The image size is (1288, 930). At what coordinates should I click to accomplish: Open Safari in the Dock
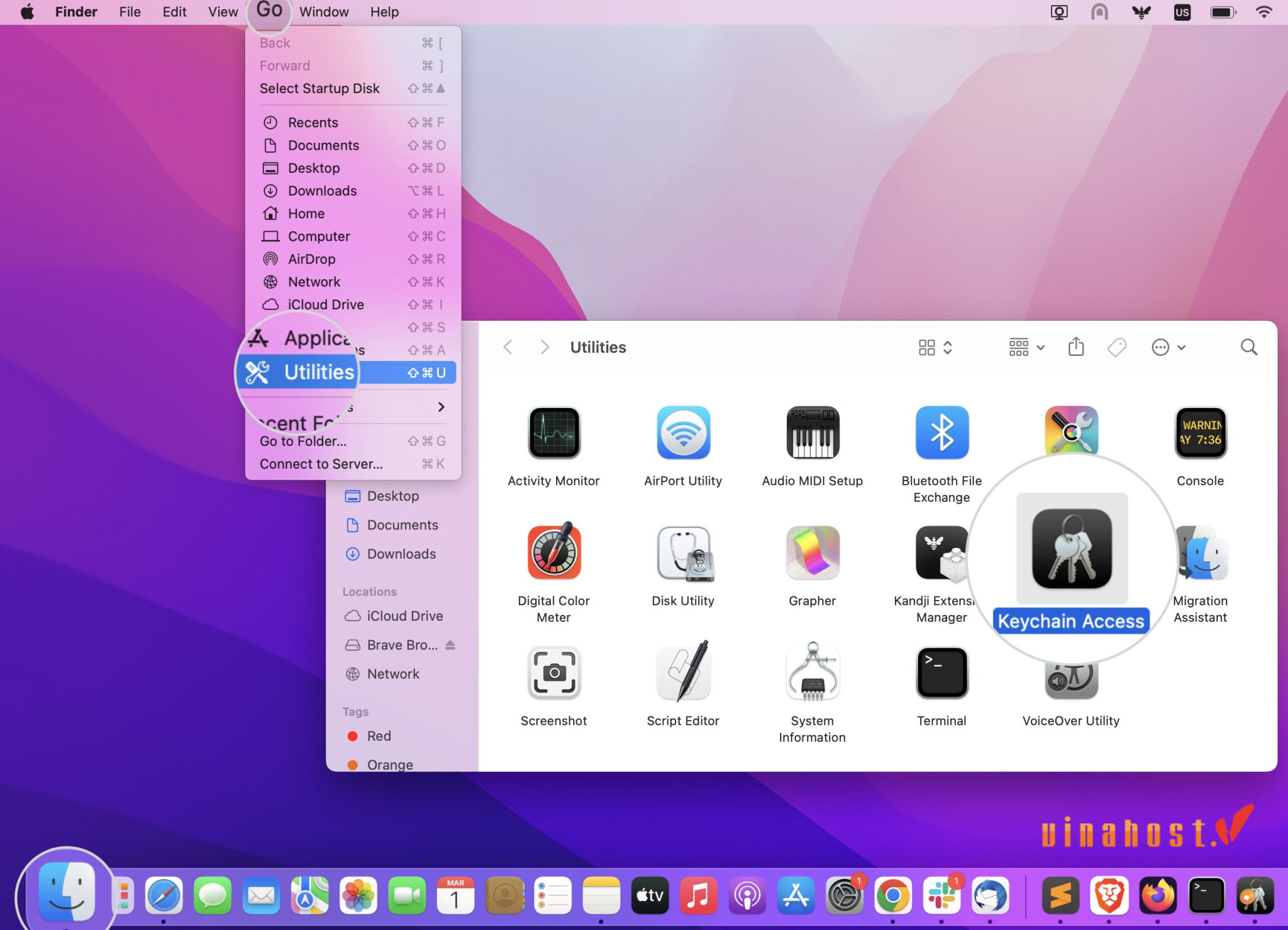click(x=164, y=895)
